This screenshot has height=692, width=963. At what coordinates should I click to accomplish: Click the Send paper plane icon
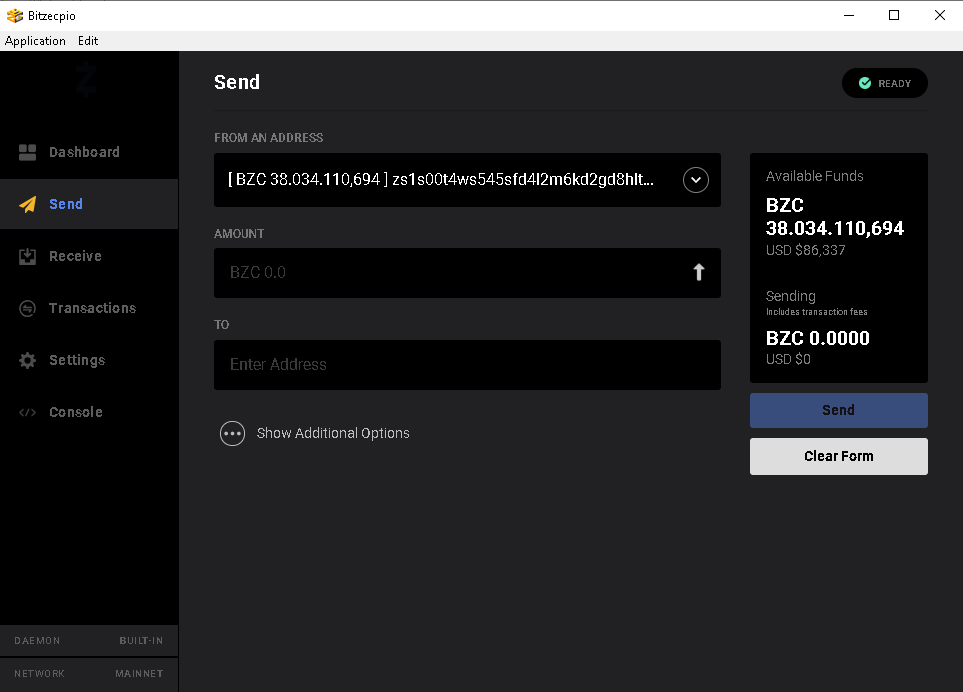click(x=27, y=203)
